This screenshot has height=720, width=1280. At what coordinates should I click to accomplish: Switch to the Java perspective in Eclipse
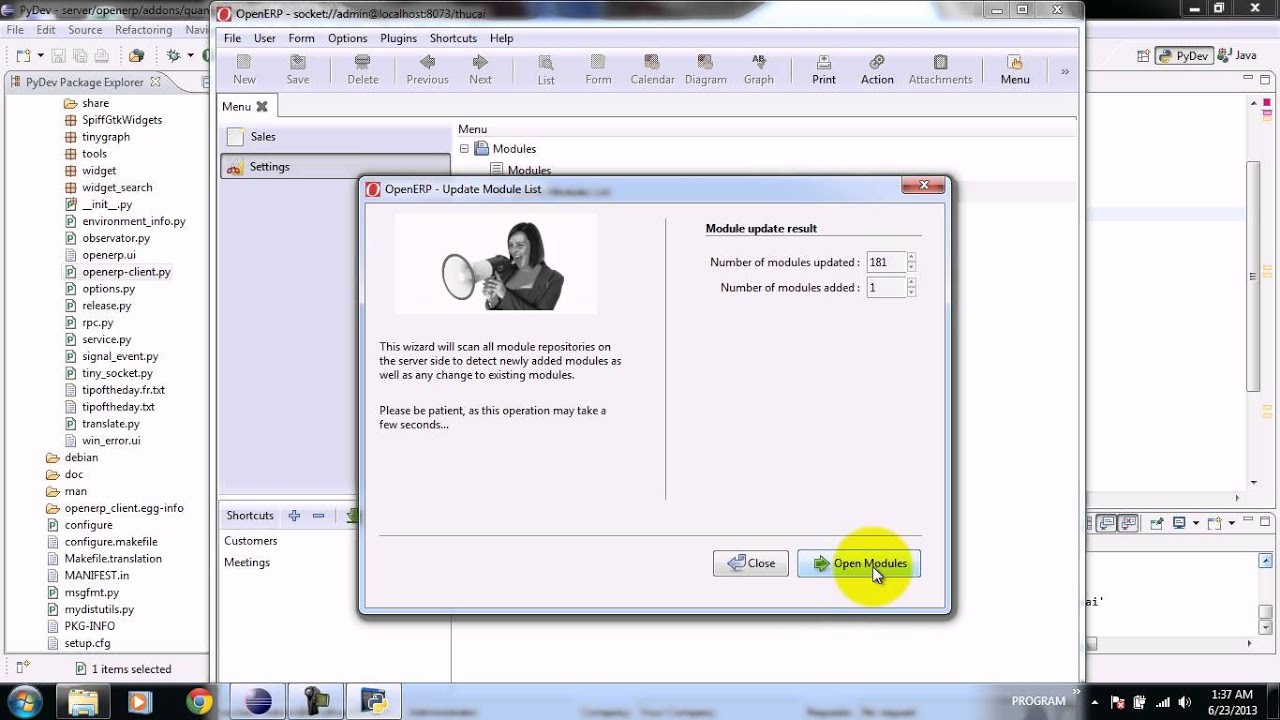coord(1237,56)
